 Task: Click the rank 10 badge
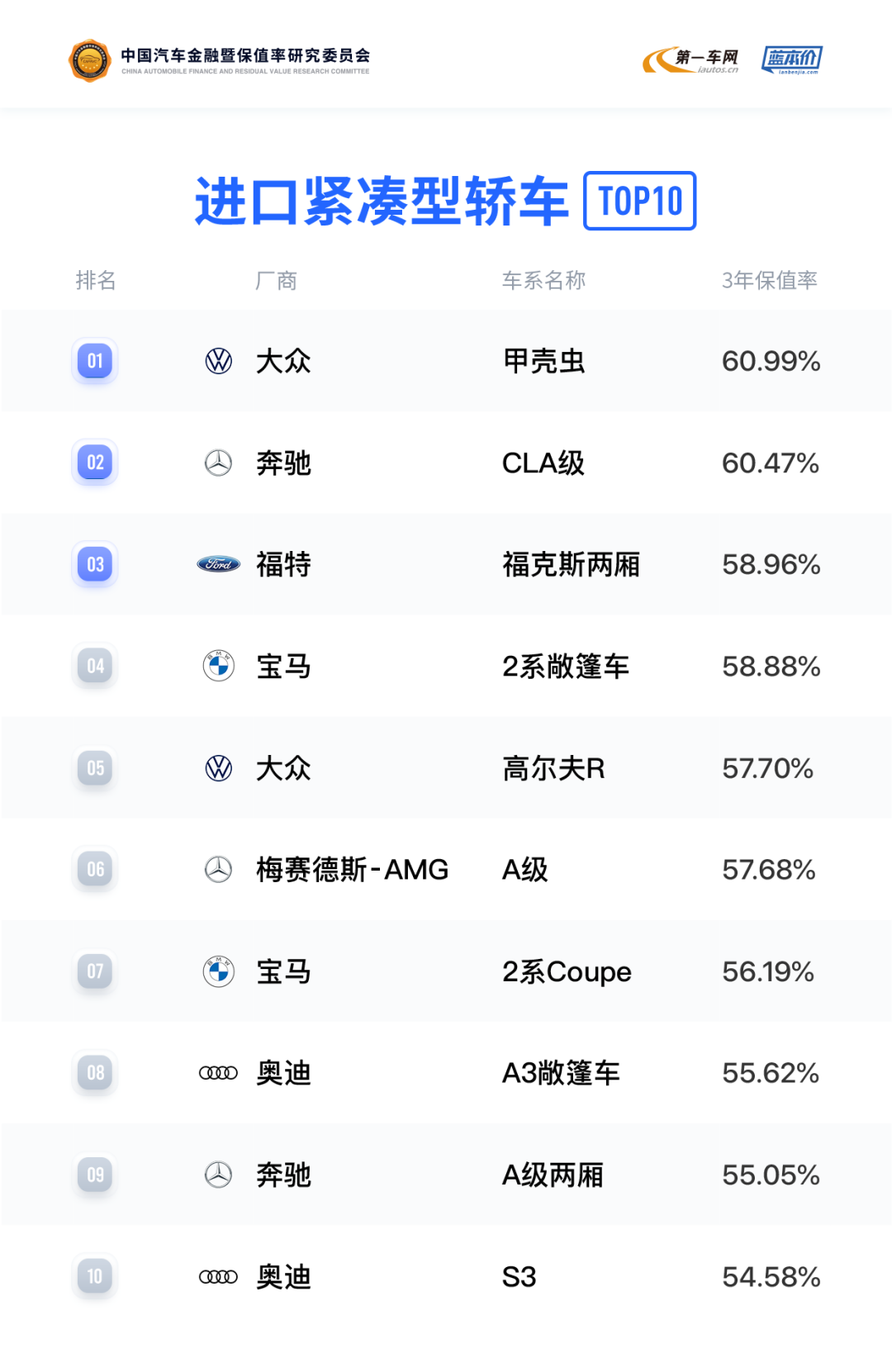click(x=95, y=1276)
